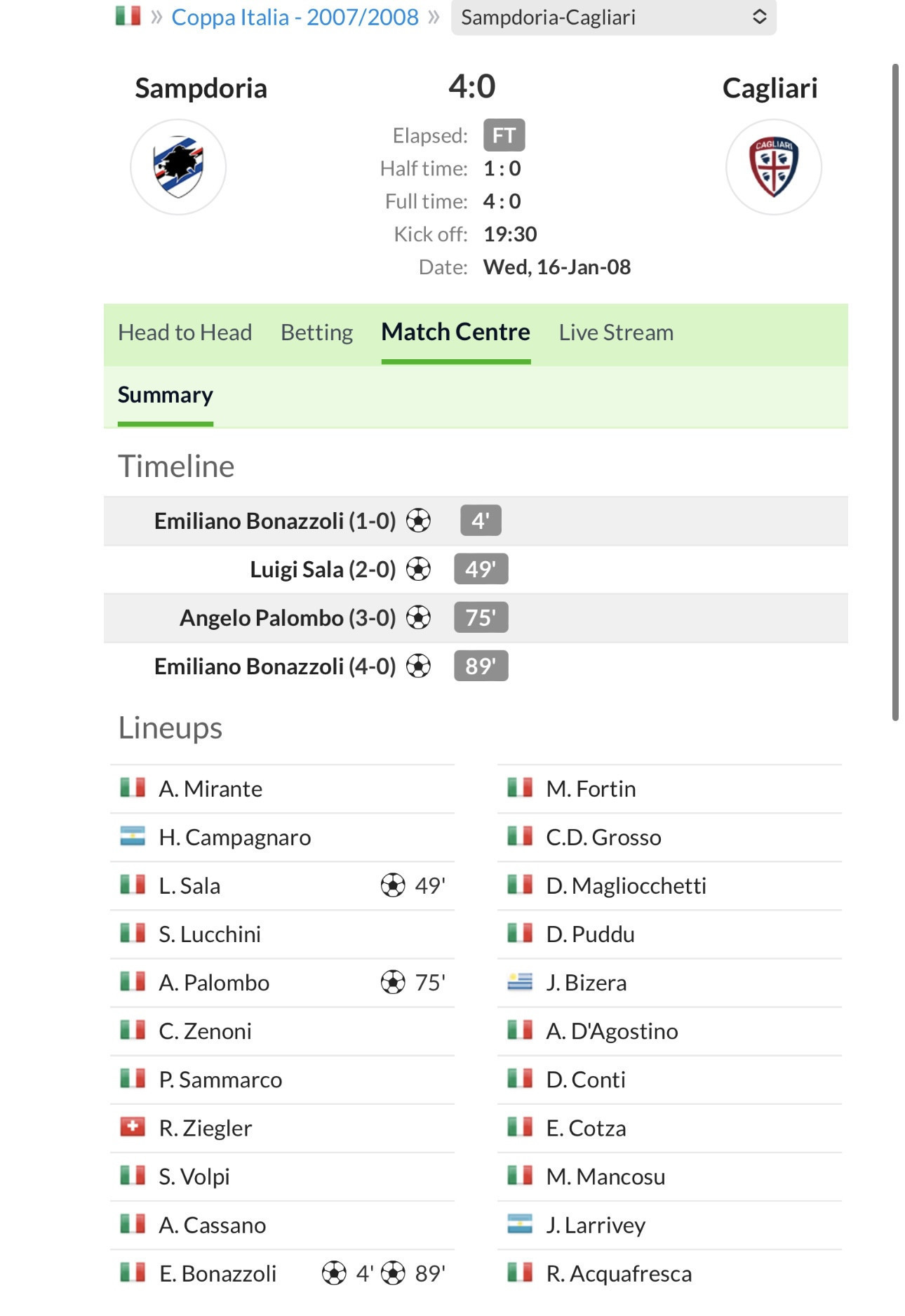Click the Cagliari club crest

[x=773, y=167]
